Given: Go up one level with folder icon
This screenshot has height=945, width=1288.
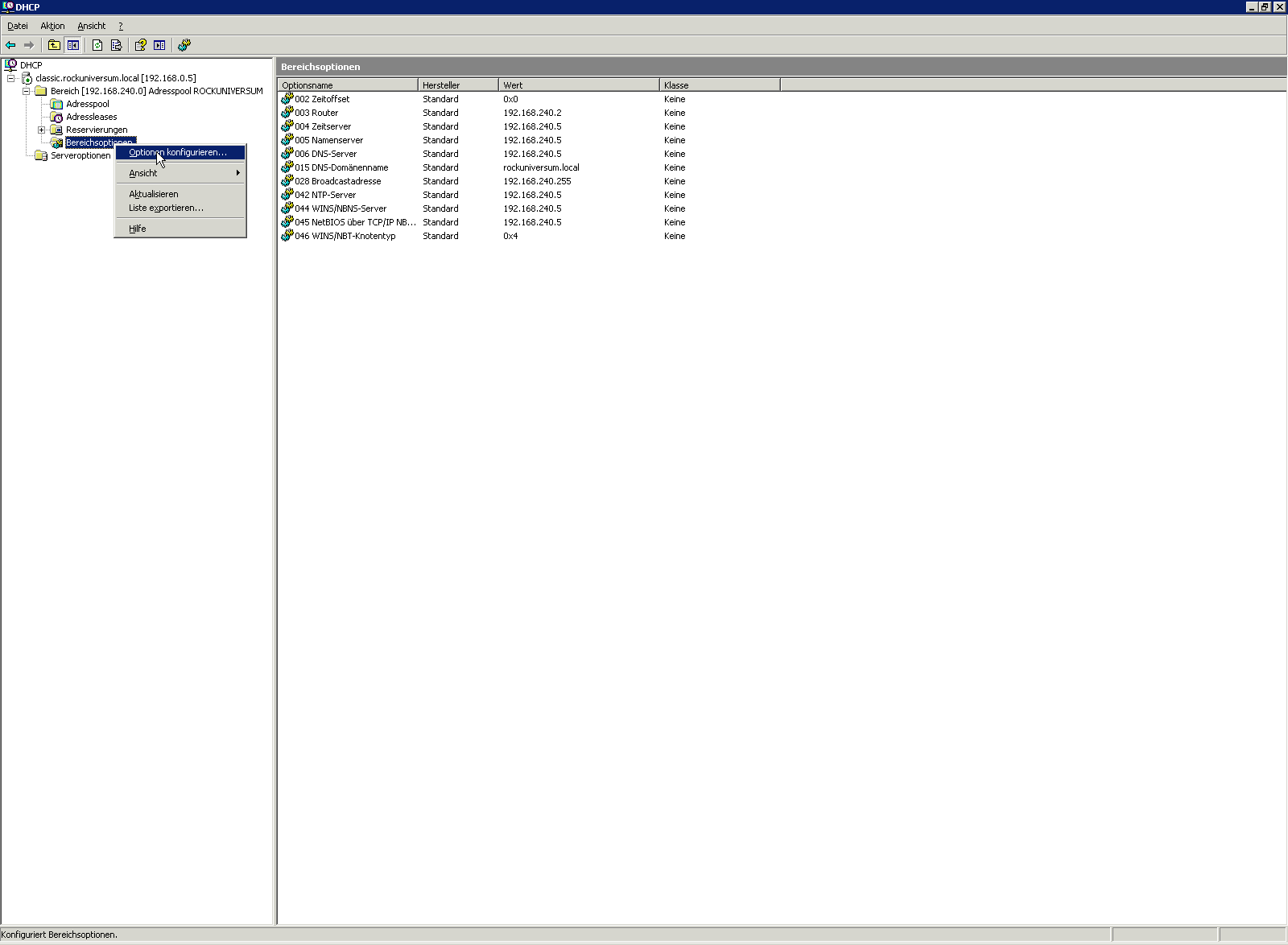Looking at the screenshot, I should (x=54, y=45).
